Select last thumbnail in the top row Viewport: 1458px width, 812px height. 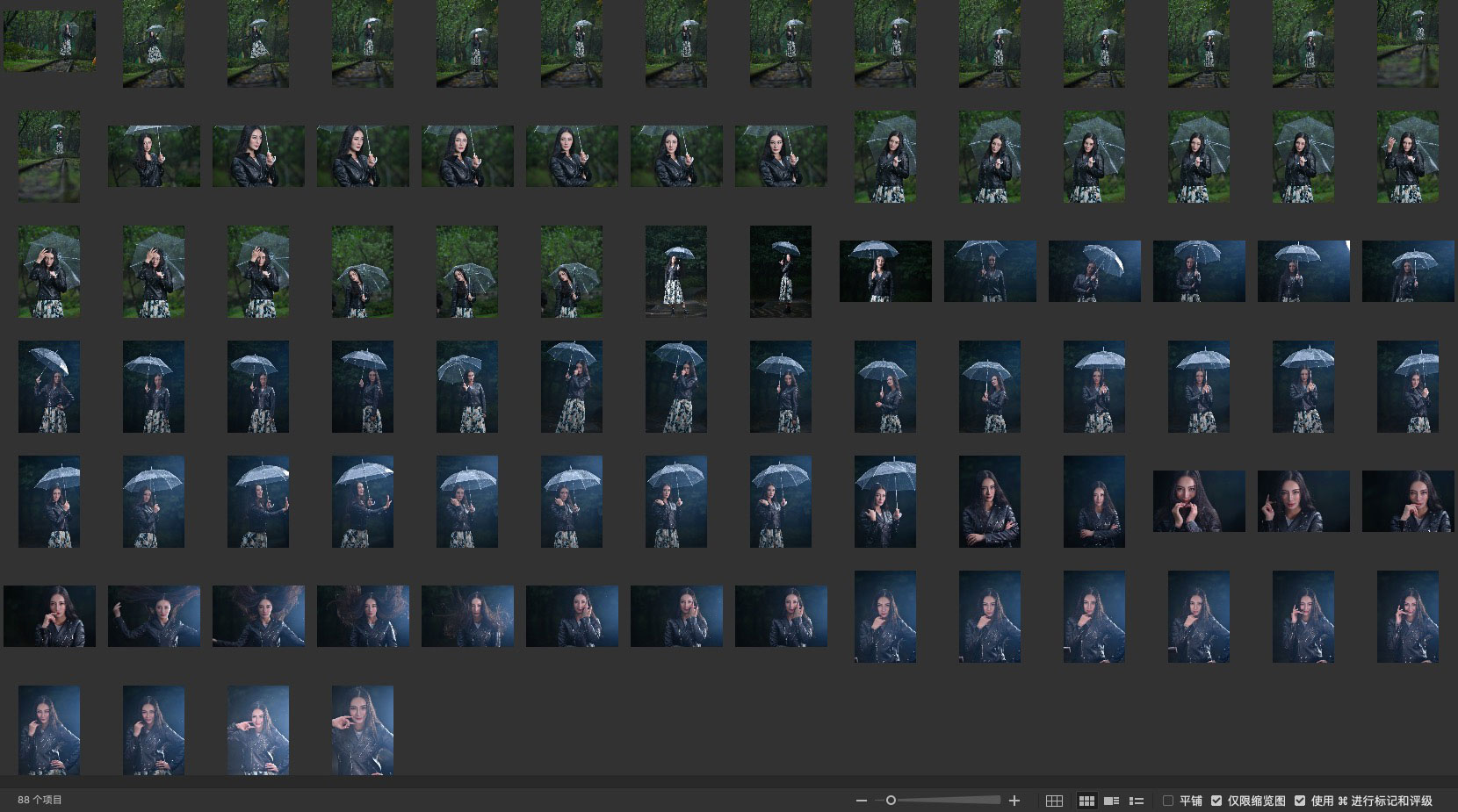(1407, 42)
